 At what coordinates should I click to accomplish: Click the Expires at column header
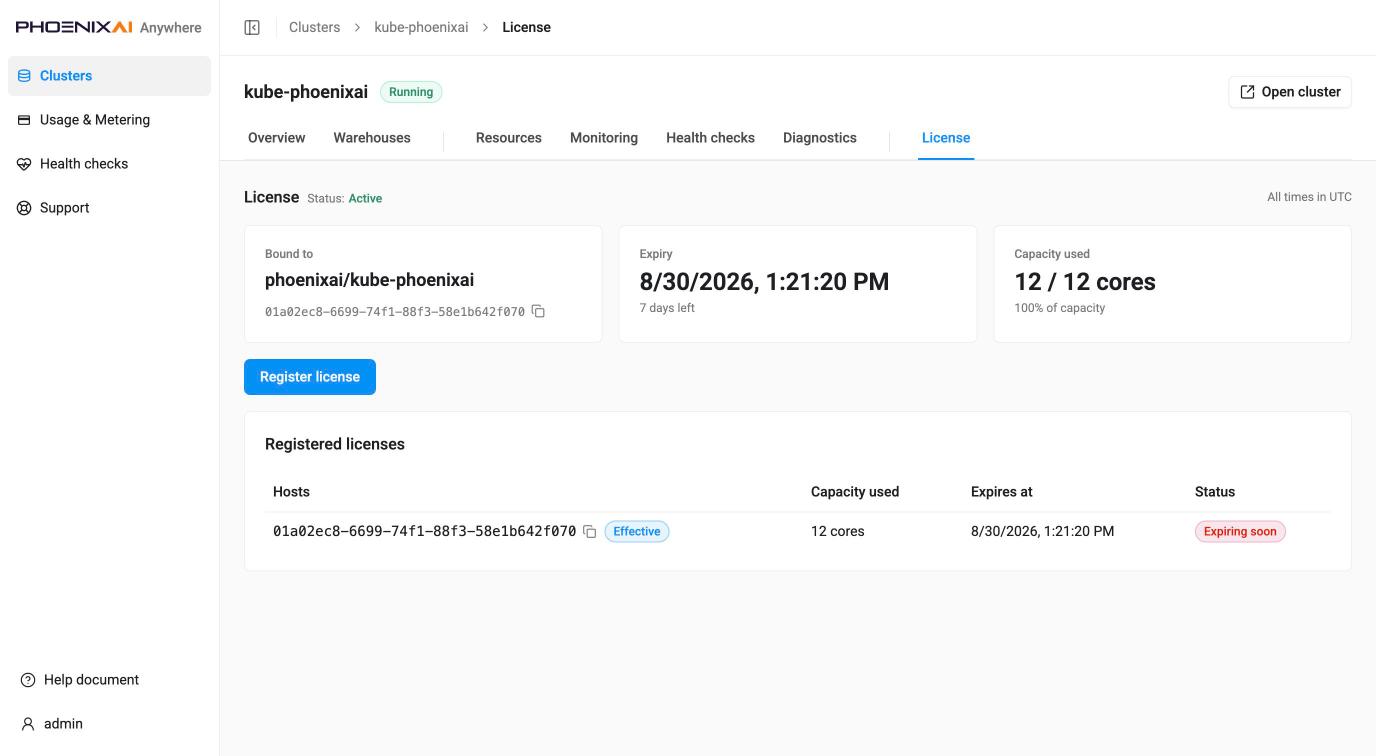point(1001,492)
